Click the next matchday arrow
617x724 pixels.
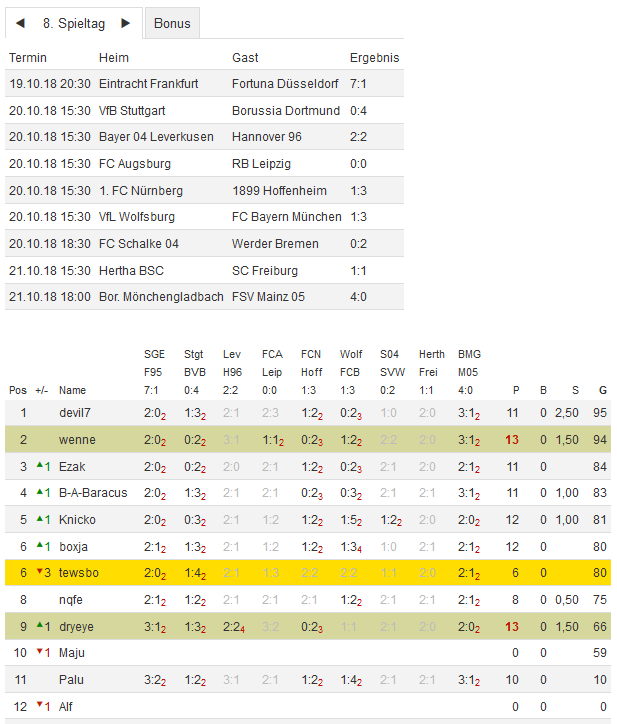pos(125,23)
